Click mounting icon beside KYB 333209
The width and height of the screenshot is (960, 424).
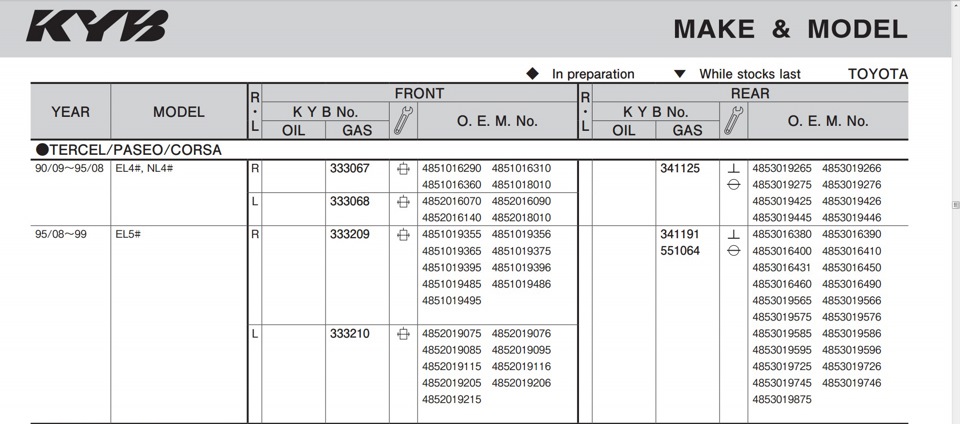pyautogui.click(x=403, y=234)
